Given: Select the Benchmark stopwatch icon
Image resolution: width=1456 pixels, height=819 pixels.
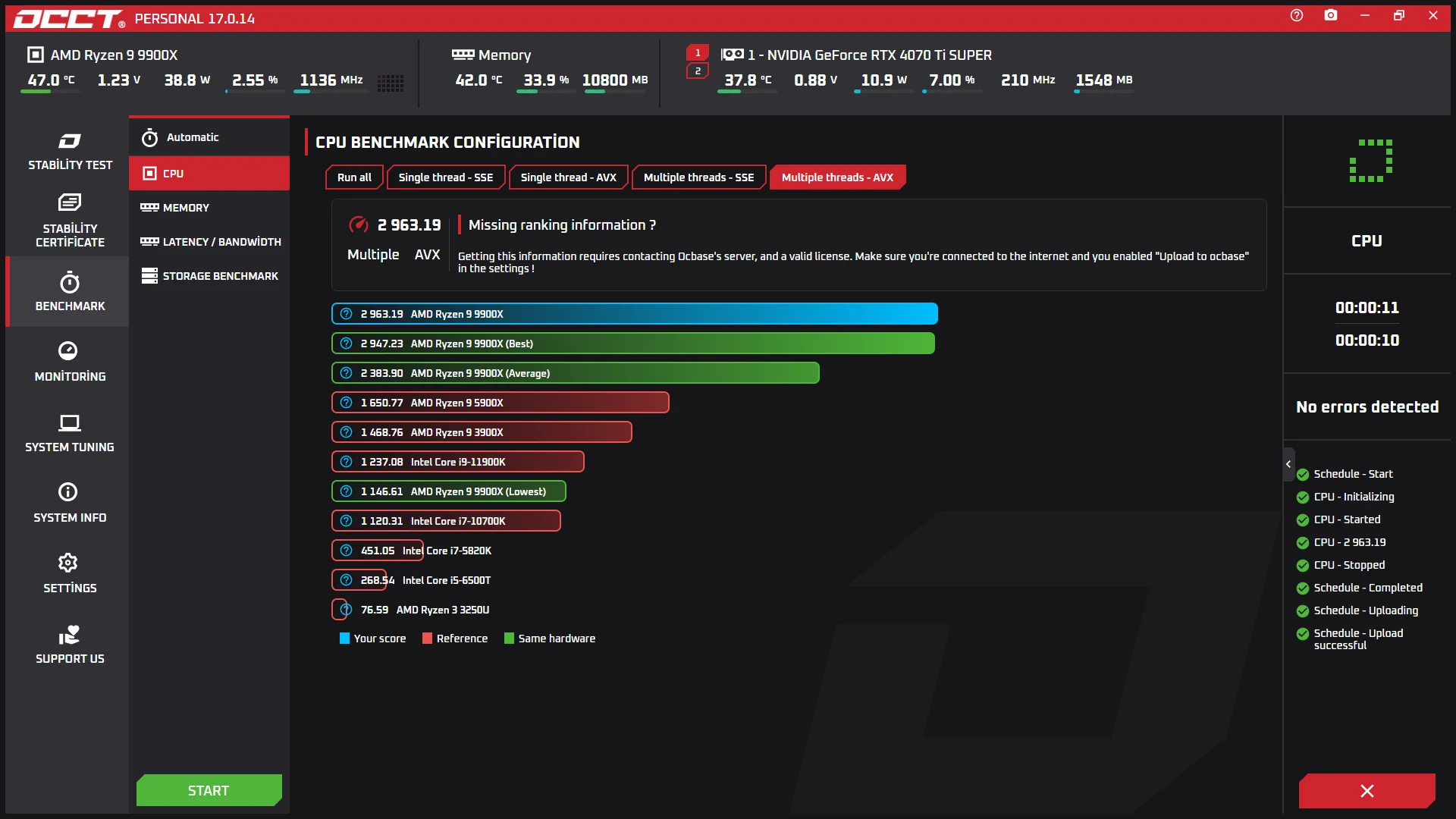Looking at the screenshot, I should 70,283.
